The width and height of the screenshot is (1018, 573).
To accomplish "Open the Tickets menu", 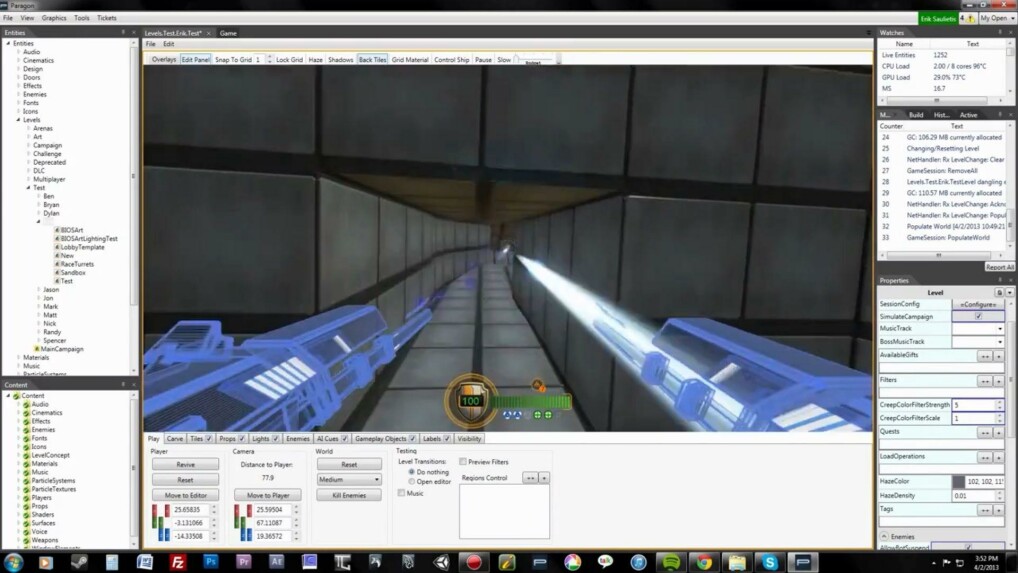I will click(106, 18).
